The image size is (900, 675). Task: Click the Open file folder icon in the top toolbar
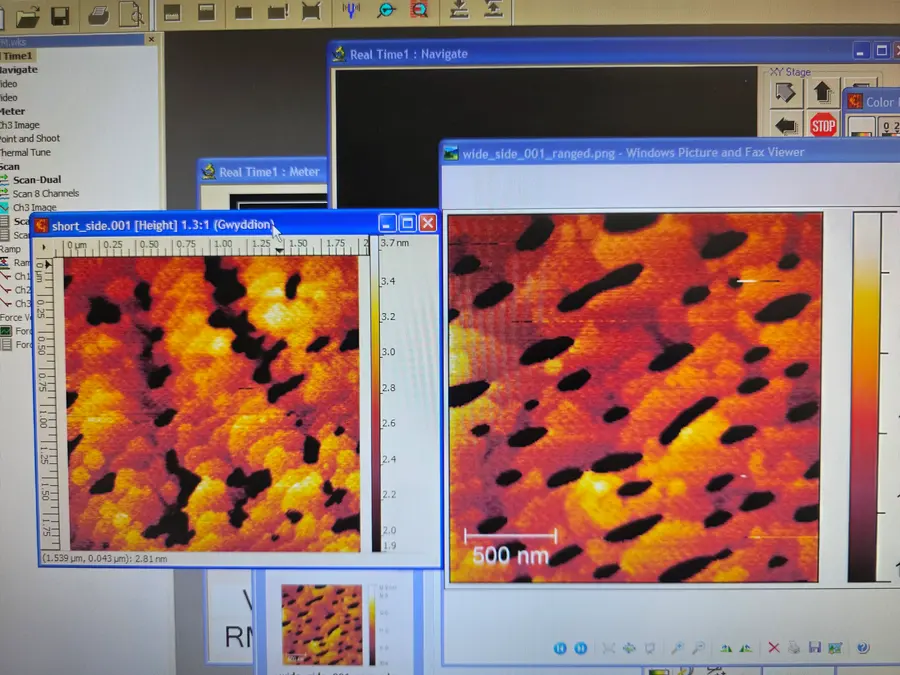coord(27,15)
